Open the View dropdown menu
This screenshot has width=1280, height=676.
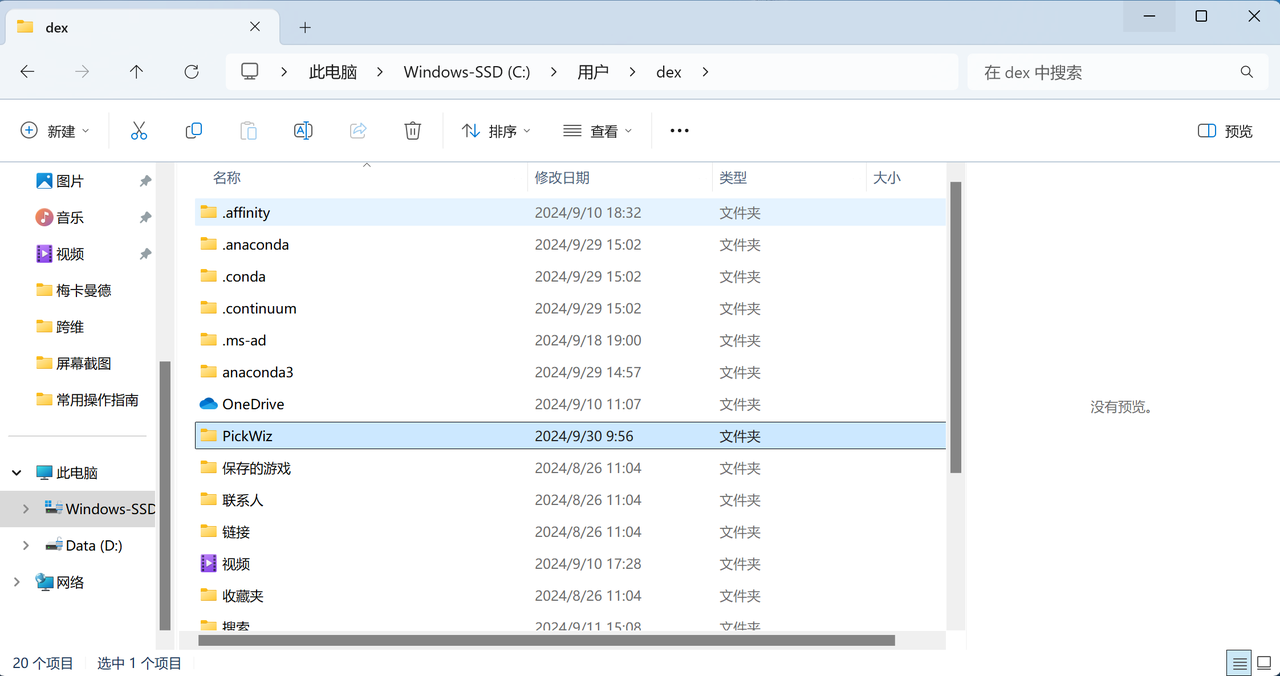point(598,131)
